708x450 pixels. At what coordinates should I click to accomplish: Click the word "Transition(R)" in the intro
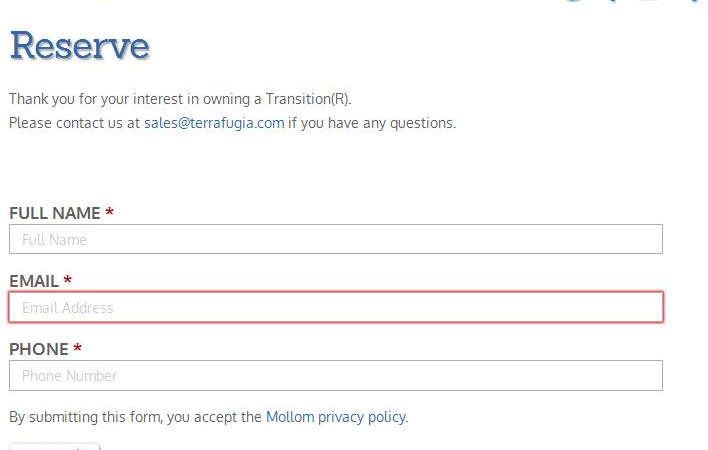[308, 99]
